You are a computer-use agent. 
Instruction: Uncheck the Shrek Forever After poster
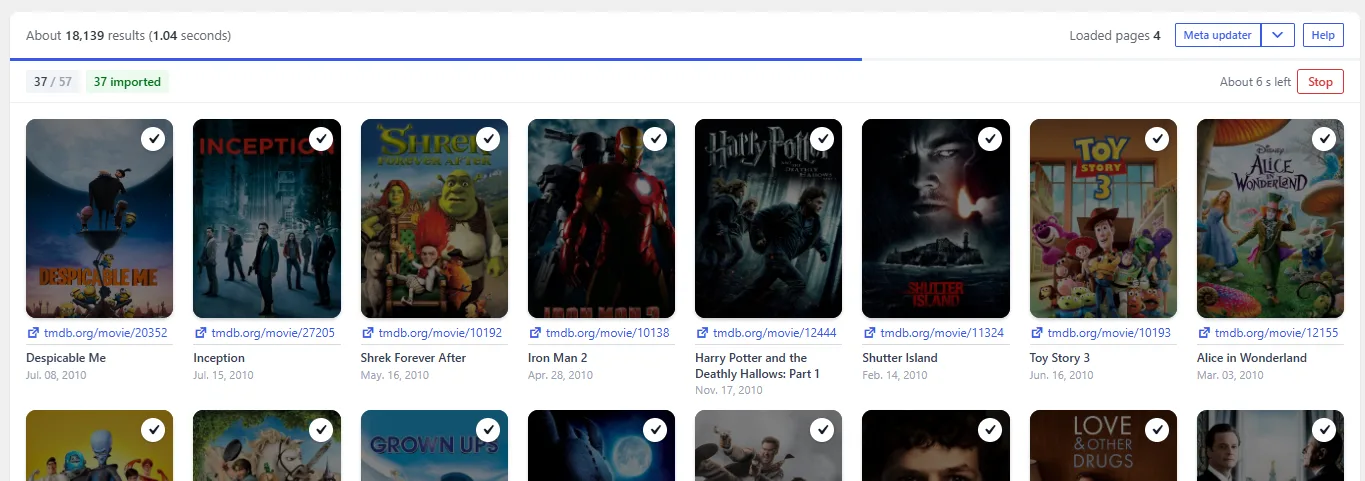[488, 139]
